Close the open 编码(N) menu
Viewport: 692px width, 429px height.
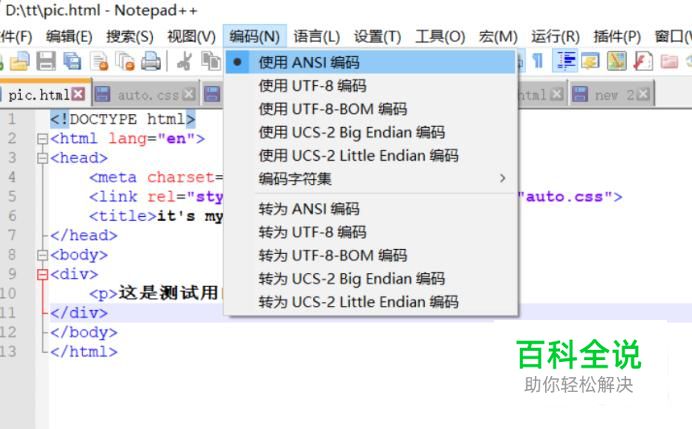coord(255,37)
